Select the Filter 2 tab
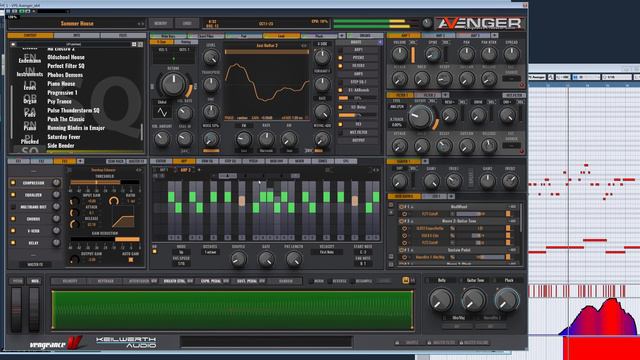This screenshot has height=360, width=640. (428, 95)
